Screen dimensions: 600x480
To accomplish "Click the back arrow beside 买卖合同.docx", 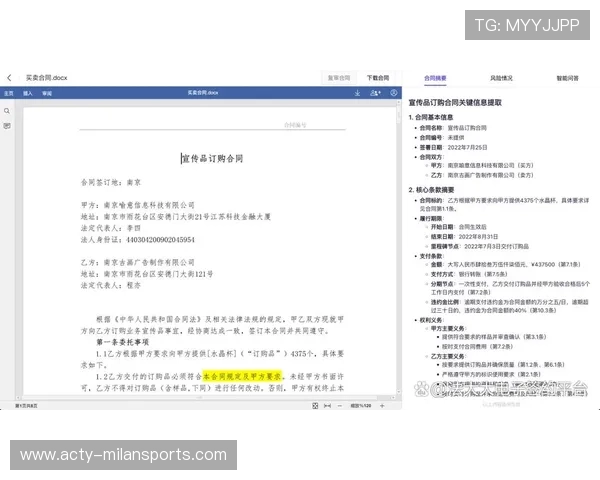I will tap(9, 77).
